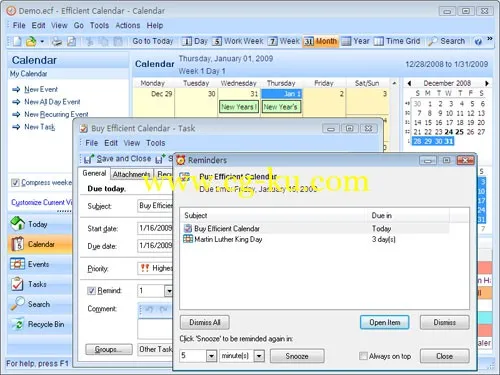Image resolution: width=500 pixels, height=375 pixels.
Task: Open Tools menu in Task window
Action: tap(156, 143)
